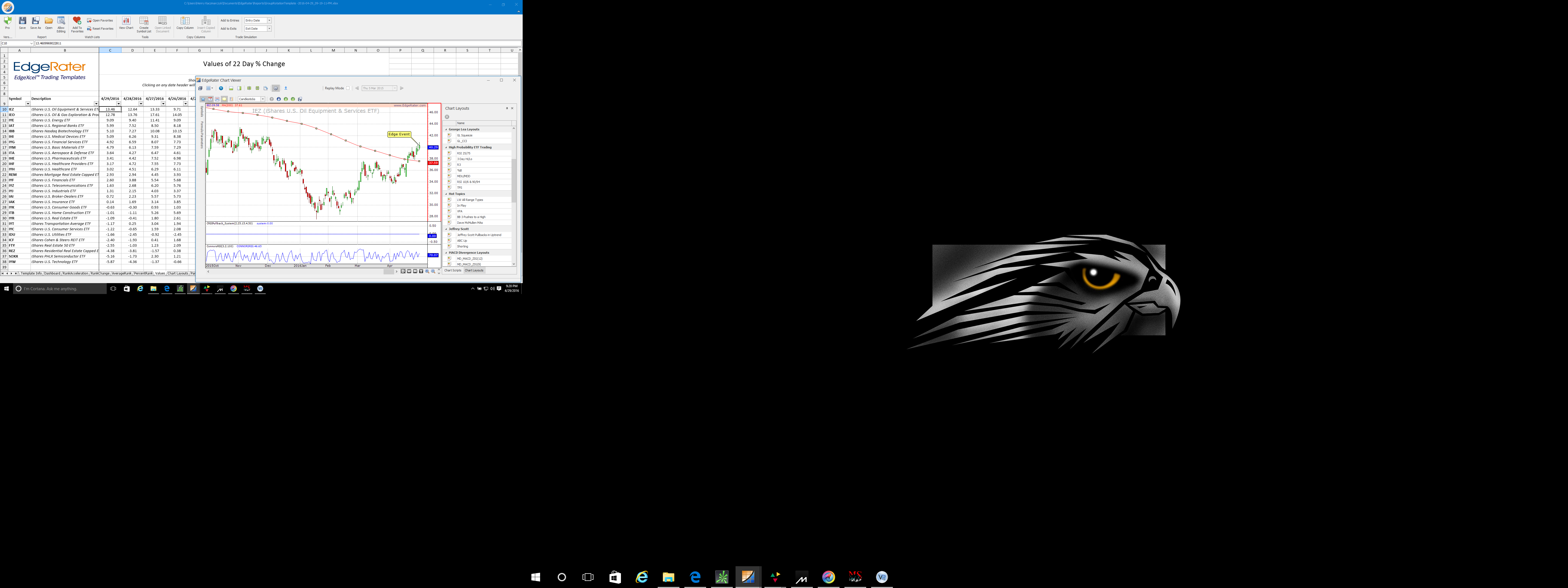
Task: Toggle the yellow speech bubble annotations button
Action: click(225, 99)
